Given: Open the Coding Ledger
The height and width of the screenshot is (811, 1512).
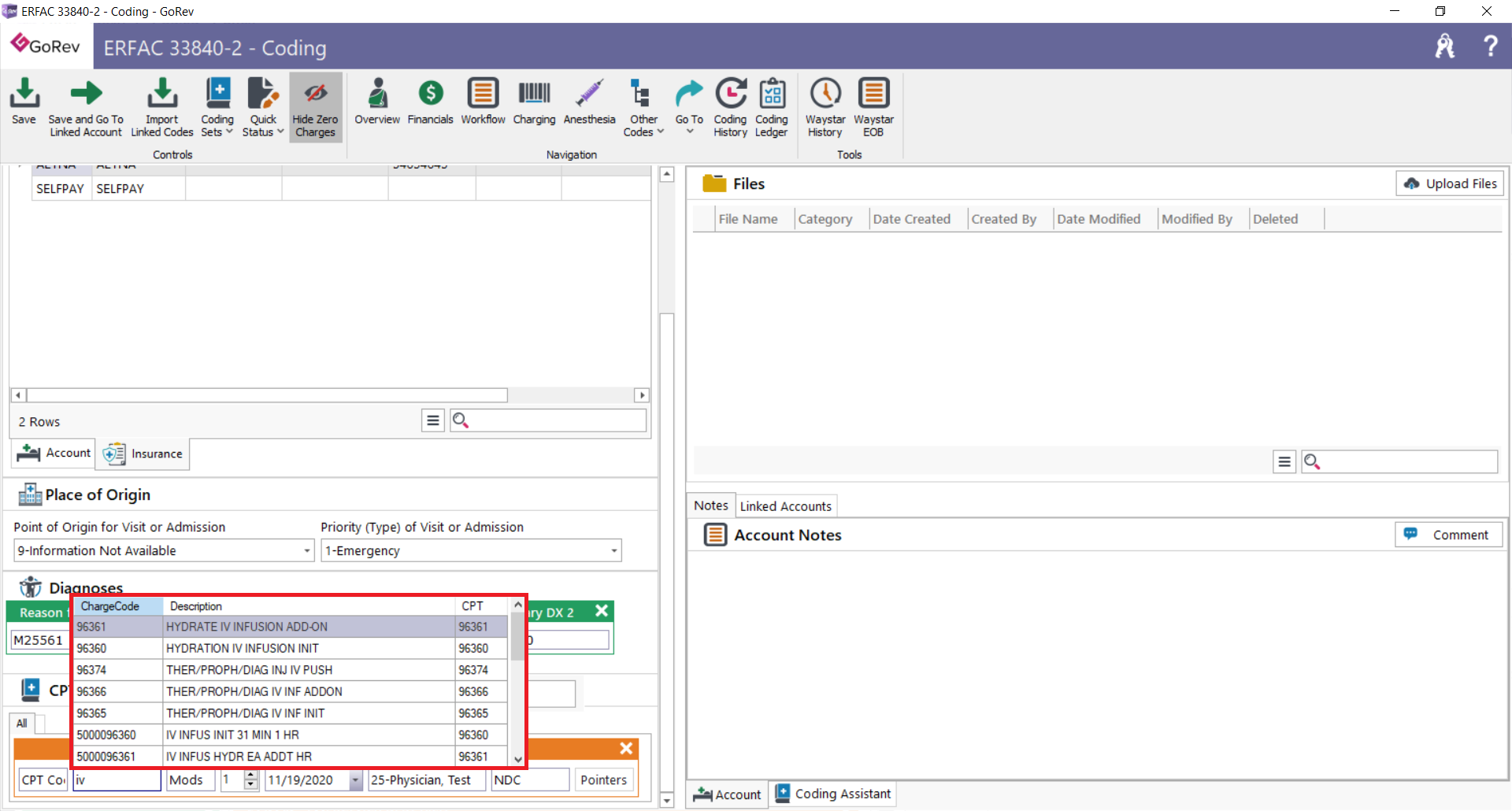Looking at the screenshot, I should [x=771, y=107].
